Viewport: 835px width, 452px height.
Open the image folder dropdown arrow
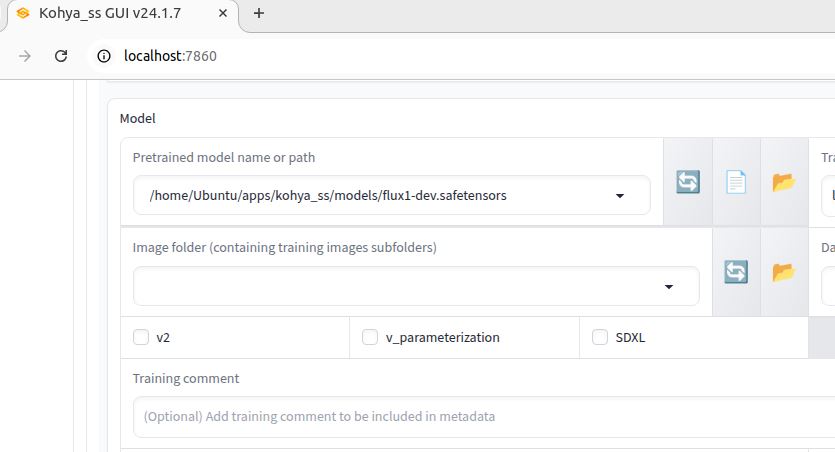click(669, 287)
